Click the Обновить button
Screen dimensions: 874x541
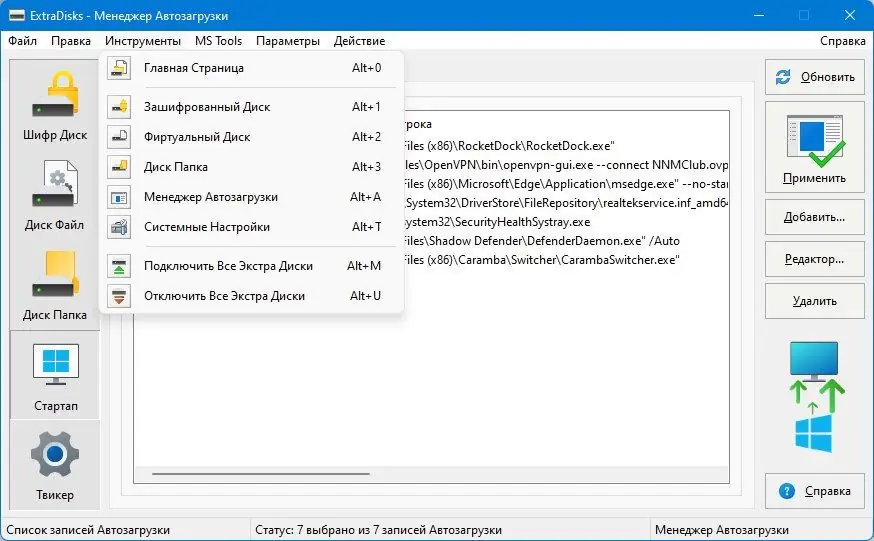[814, 77]
